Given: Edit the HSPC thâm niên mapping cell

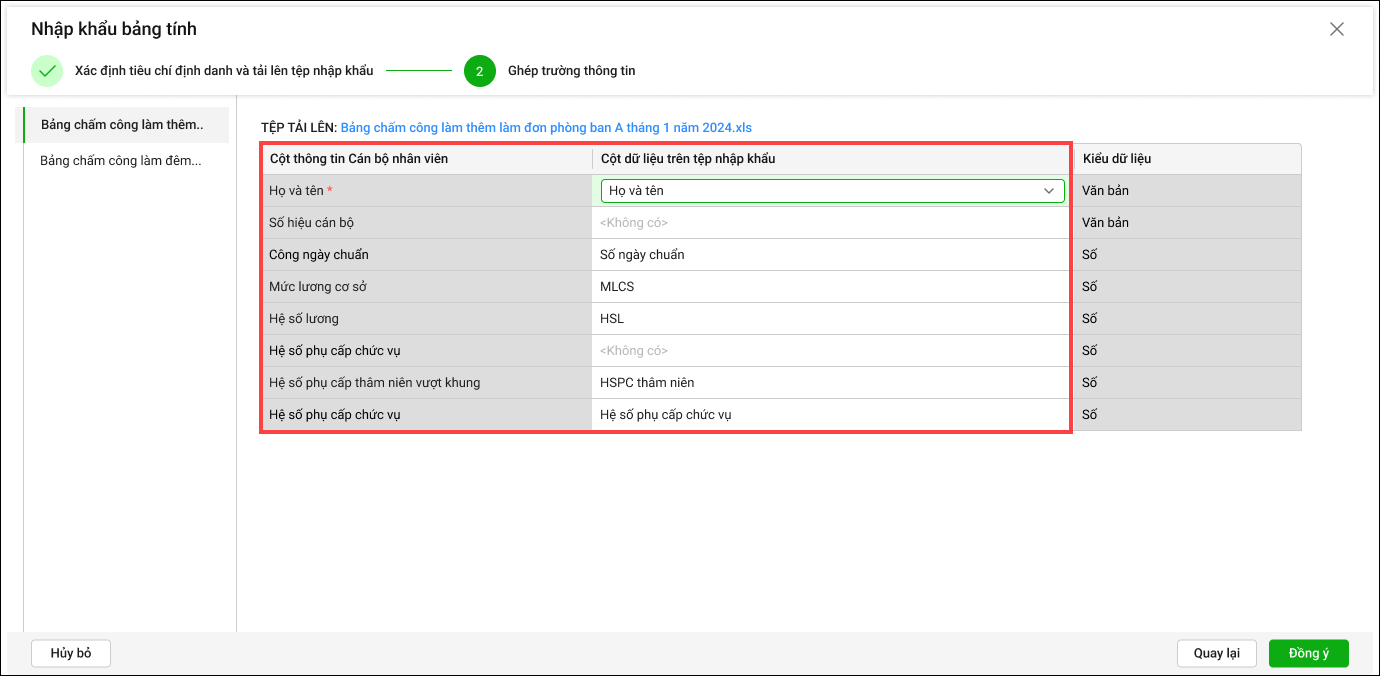Looking at the screenshot, I should click(x=830, y=383).
